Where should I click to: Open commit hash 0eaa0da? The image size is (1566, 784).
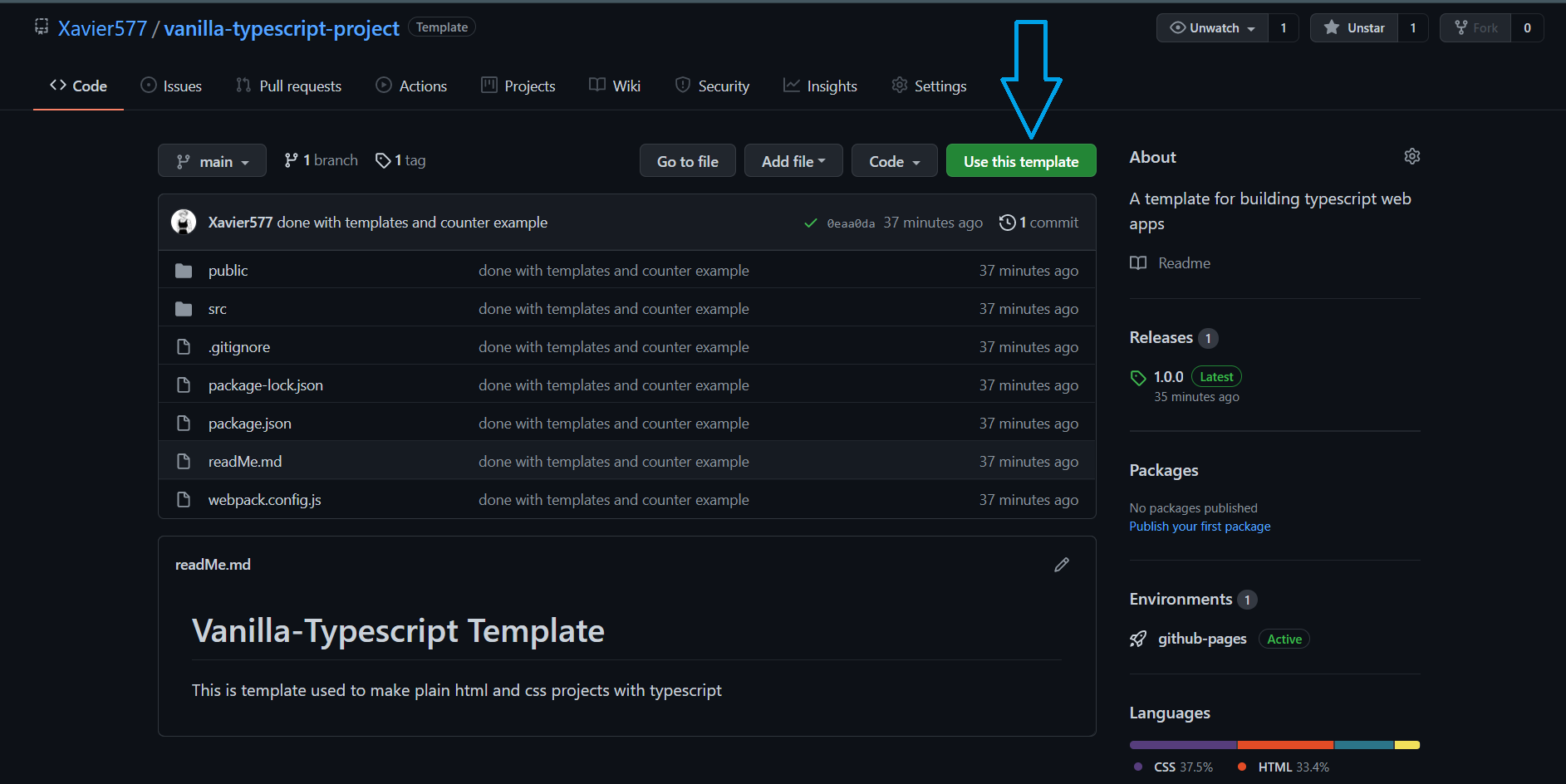click(x=851, y=223)
